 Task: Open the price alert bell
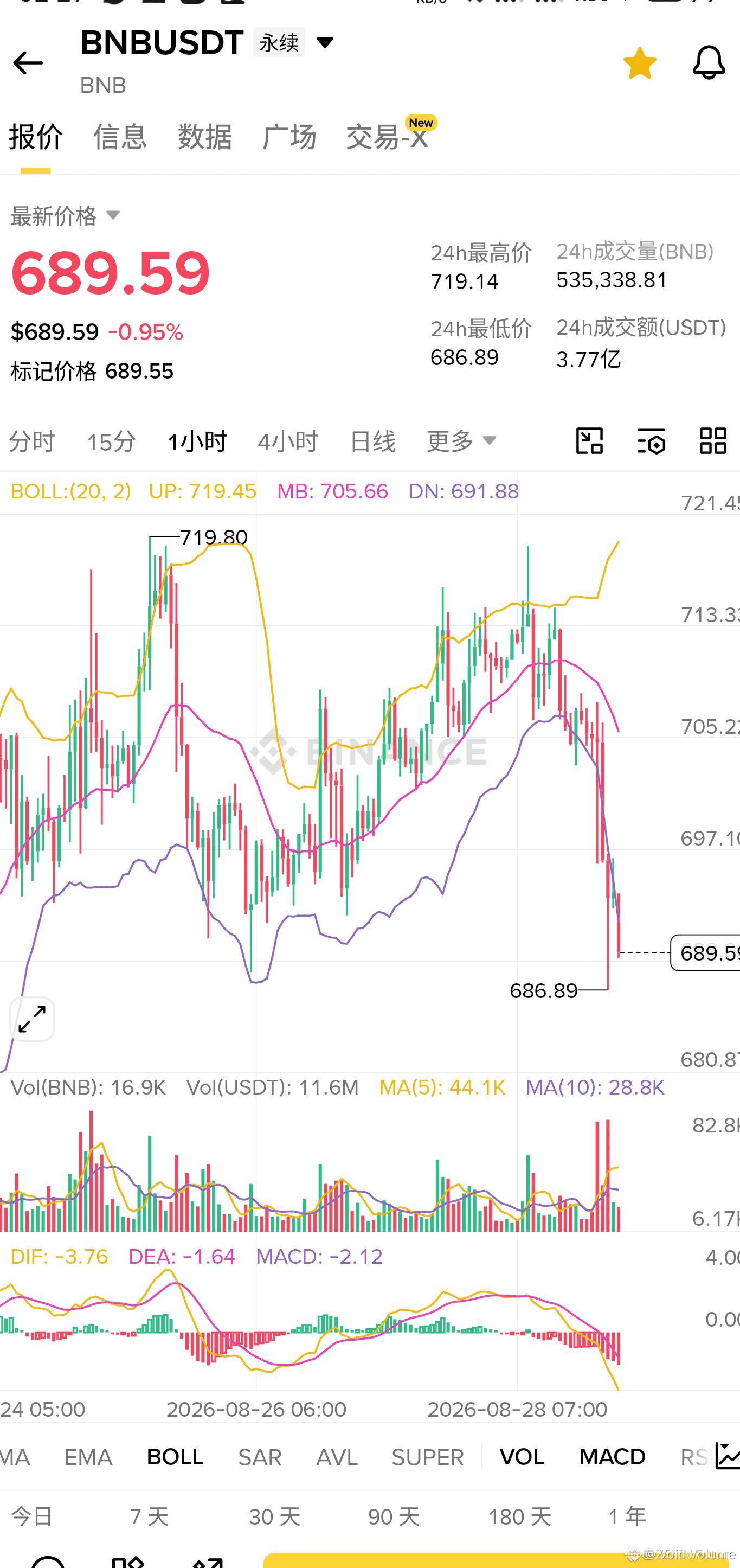tap(709, 62)
